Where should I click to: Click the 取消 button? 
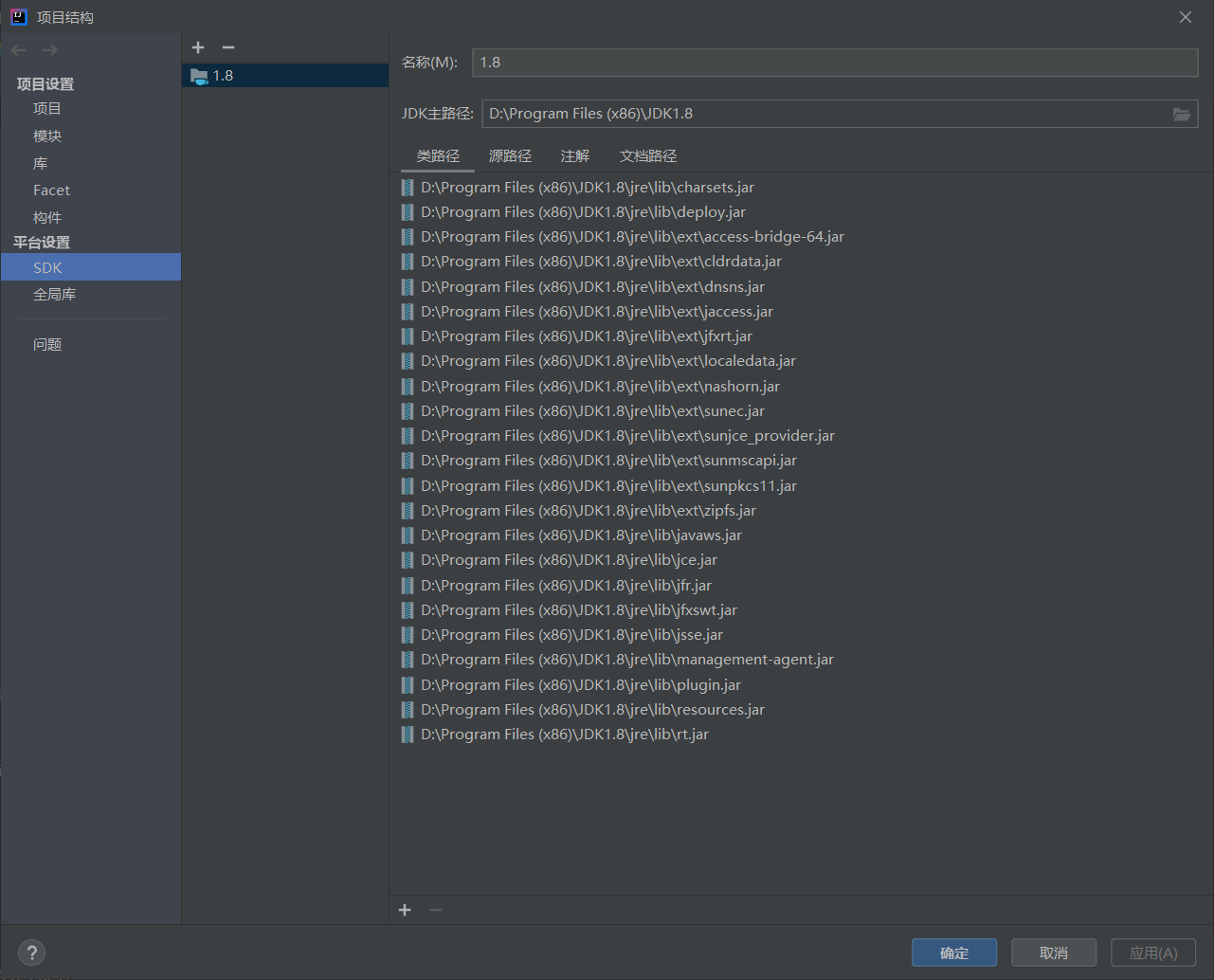click(1053, 953)
